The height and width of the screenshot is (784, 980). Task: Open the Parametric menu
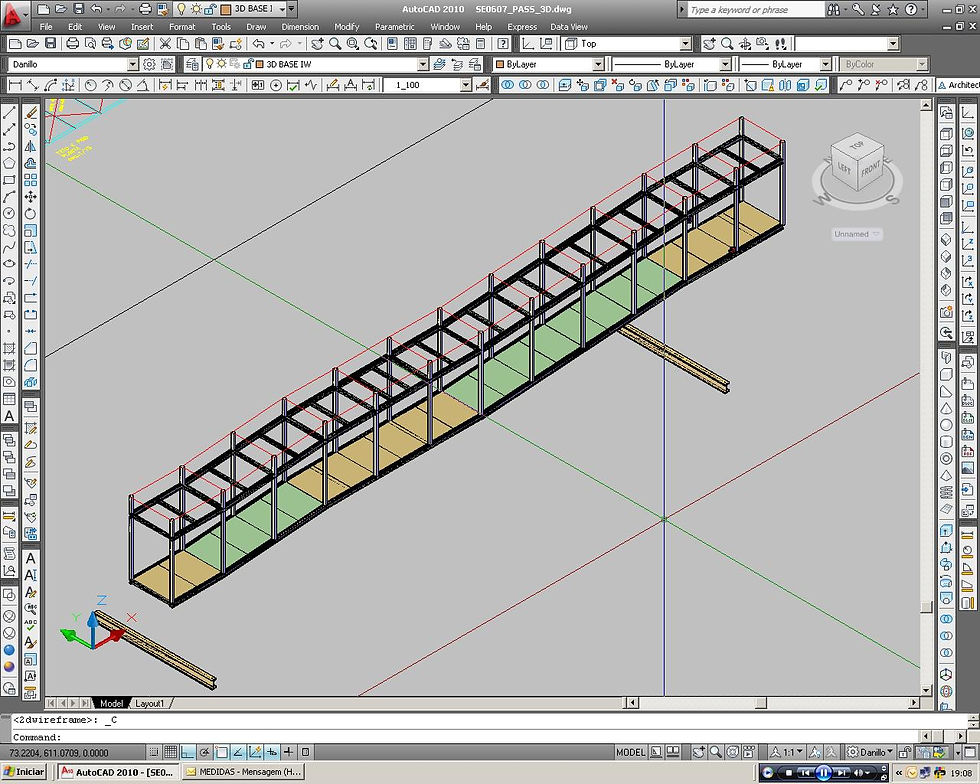pos(394,27)
